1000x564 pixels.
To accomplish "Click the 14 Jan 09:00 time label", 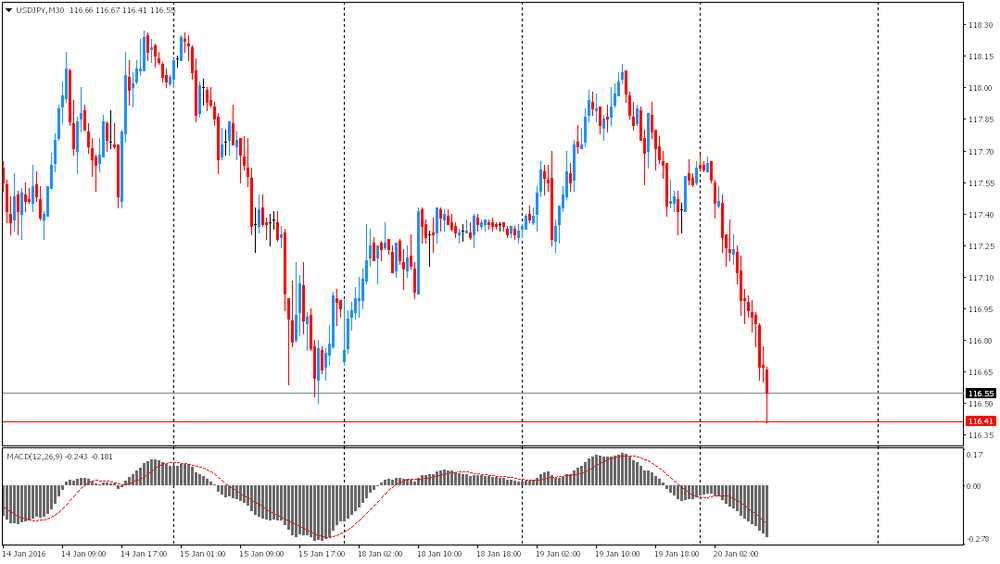I will click(x=84, y=554).
